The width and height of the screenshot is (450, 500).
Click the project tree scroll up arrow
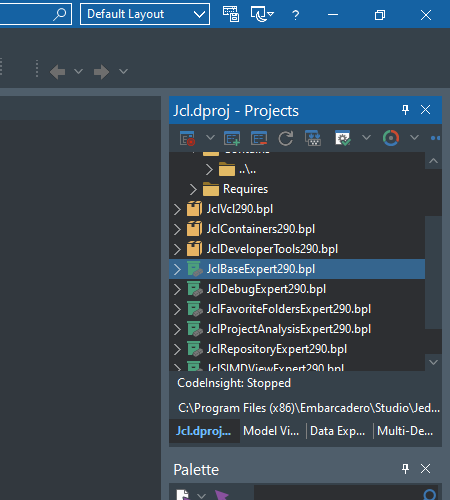coord(433,161)
